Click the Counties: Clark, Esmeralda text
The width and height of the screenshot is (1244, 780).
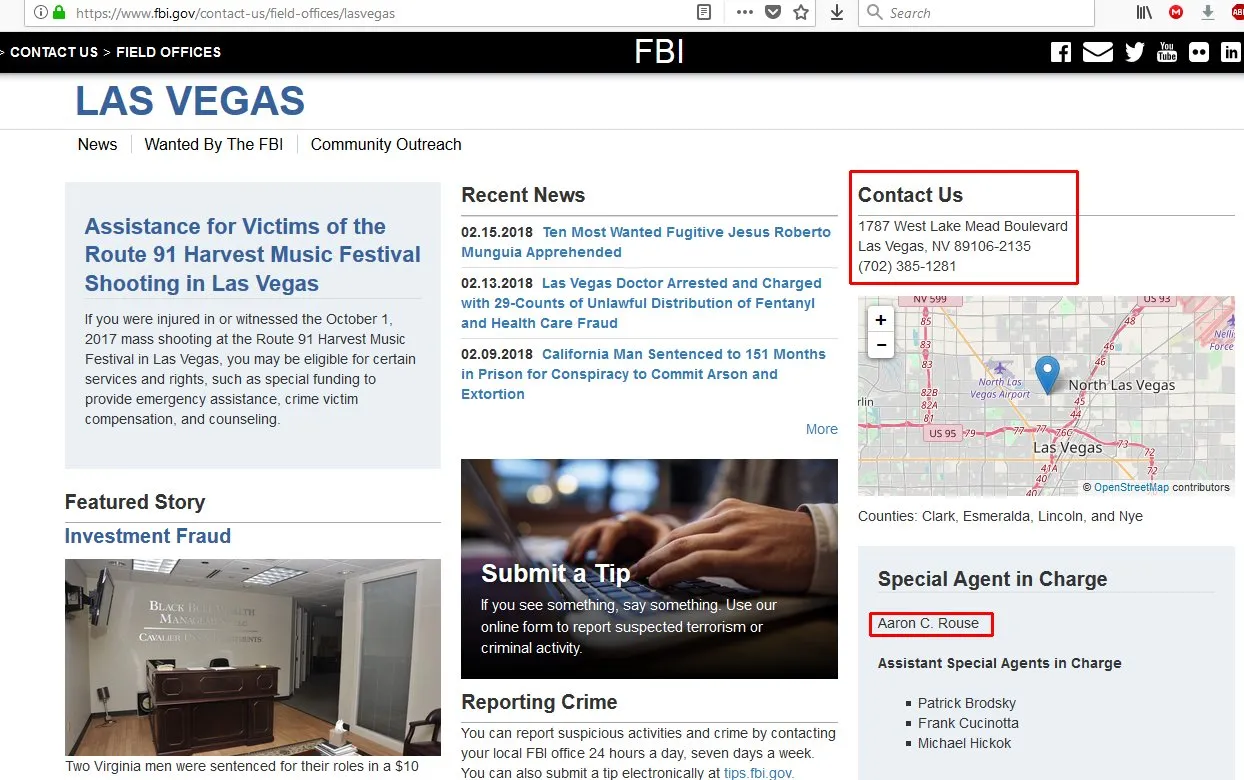[1000, 516]
